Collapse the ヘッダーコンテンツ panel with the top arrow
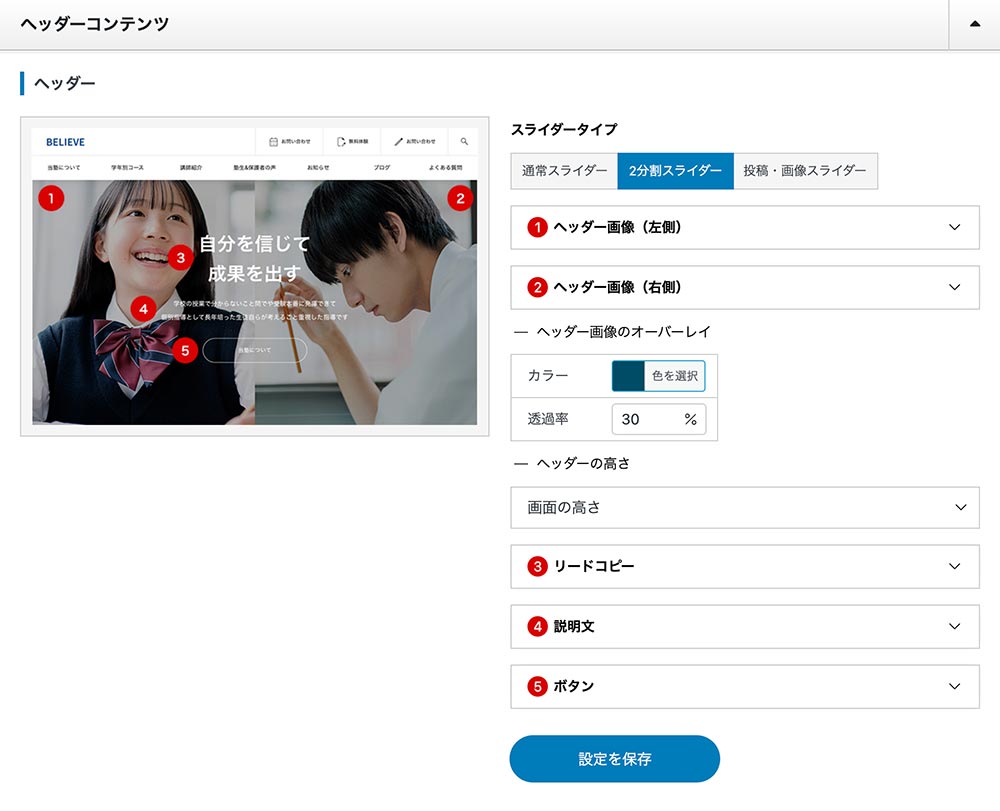Image resolution: width=1000 pixels, height=811 pixels. [x=974, y=24]
